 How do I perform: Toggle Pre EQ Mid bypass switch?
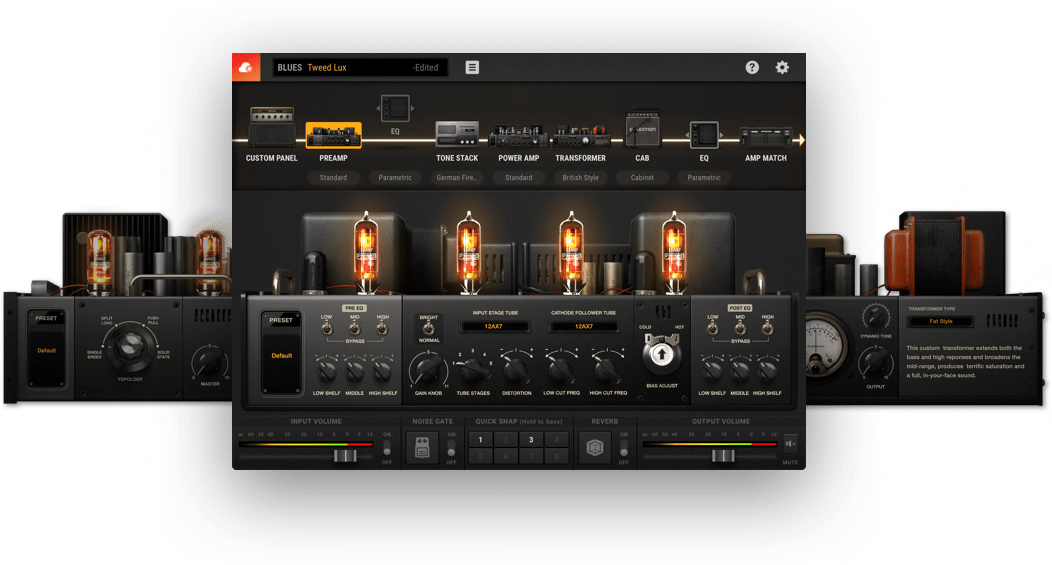354,328
